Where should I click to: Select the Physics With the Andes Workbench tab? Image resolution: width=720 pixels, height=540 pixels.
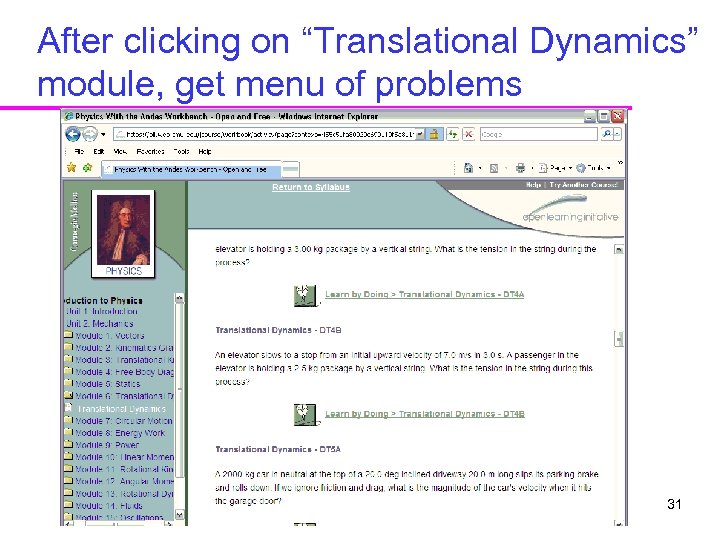click(x=191, y=169)
